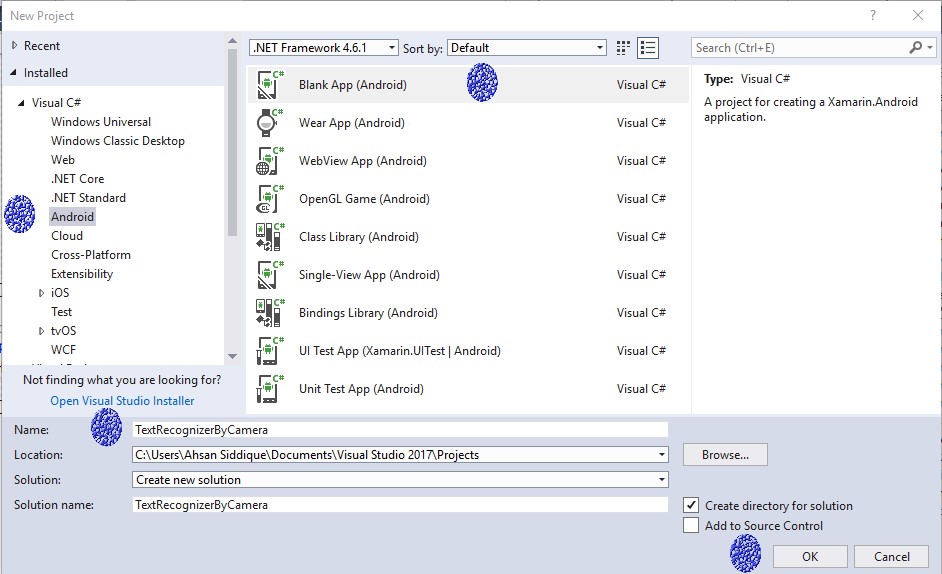Expand the iOS tree node
The height and width of the screenshot is (574, 942).
(41, 293)
